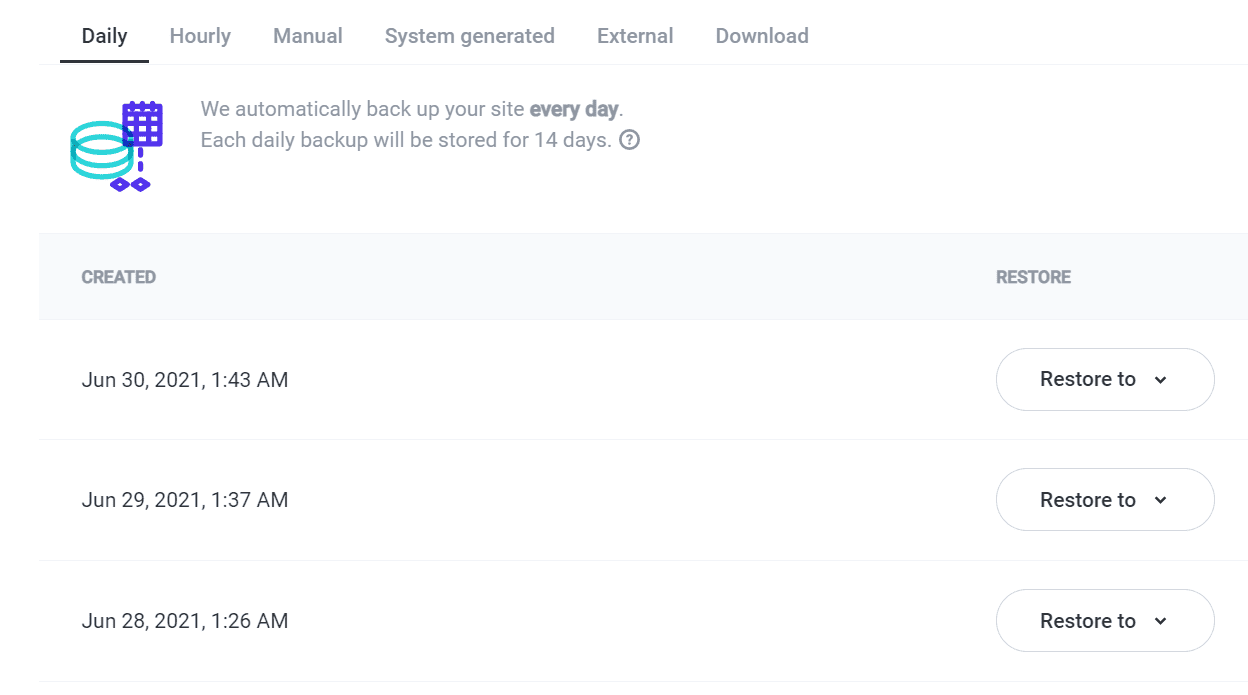
Task: Click the CREATED column header
Action: 118,277
